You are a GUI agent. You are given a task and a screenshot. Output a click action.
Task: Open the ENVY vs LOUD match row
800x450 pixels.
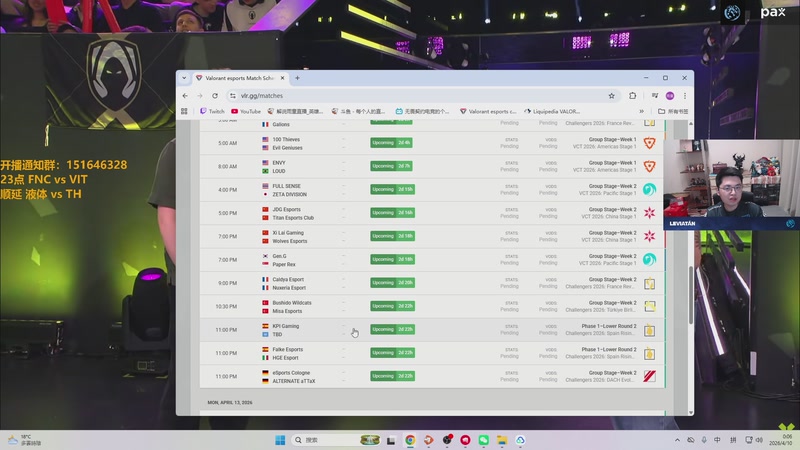tap(432, 167)
